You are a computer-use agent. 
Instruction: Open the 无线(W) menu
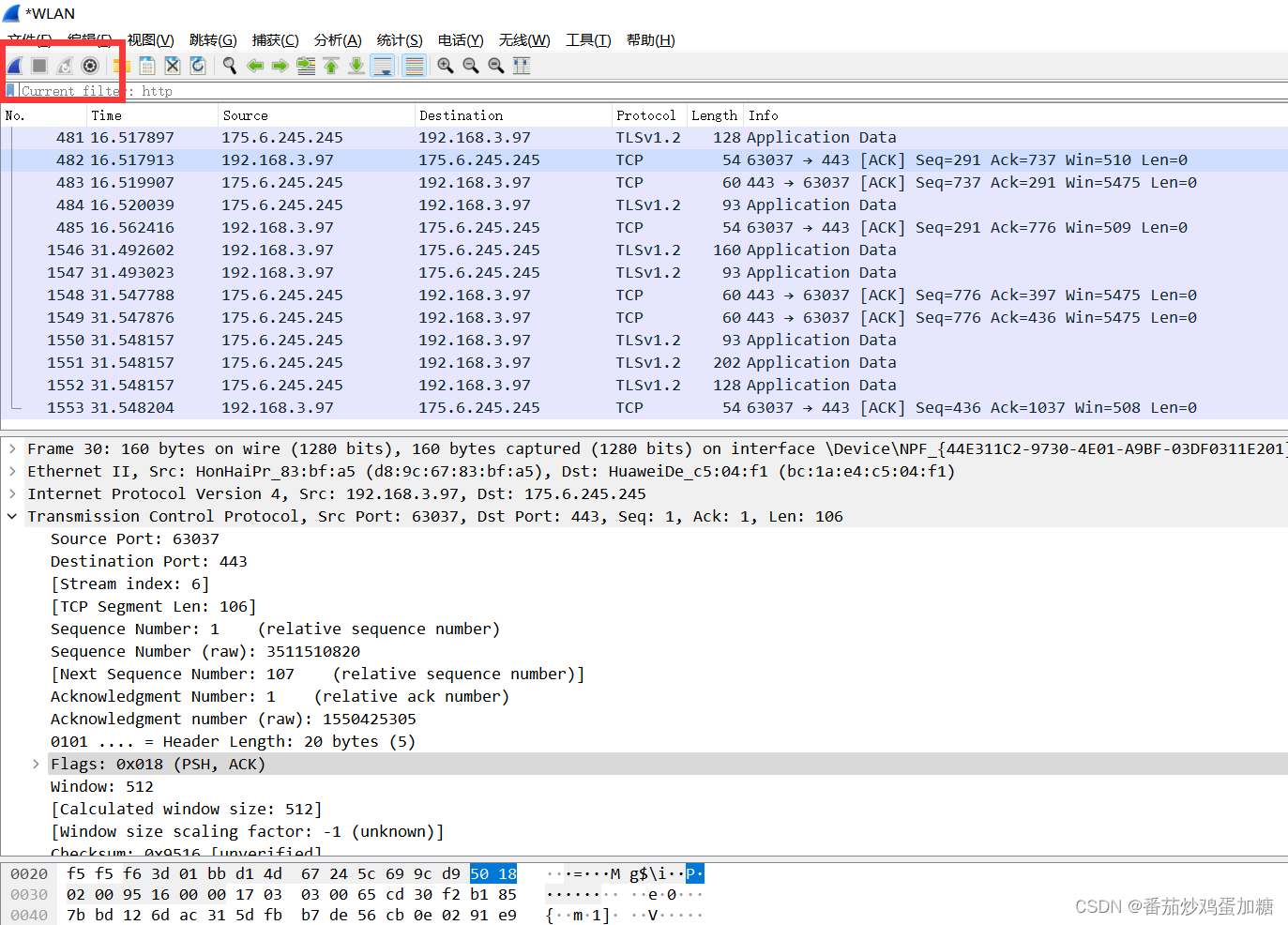tap(524, 39)
